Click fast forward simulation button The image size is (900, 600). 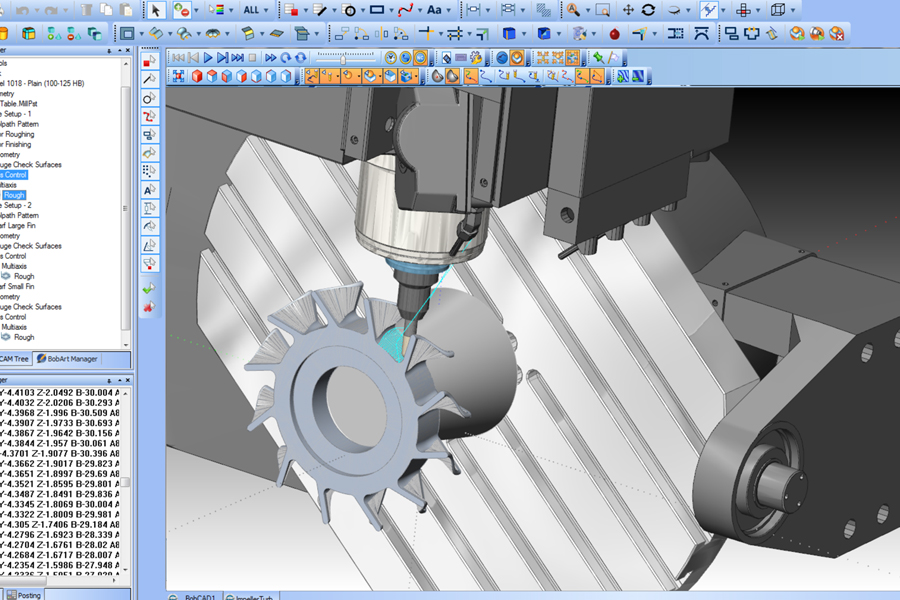(x=270, y=57)
